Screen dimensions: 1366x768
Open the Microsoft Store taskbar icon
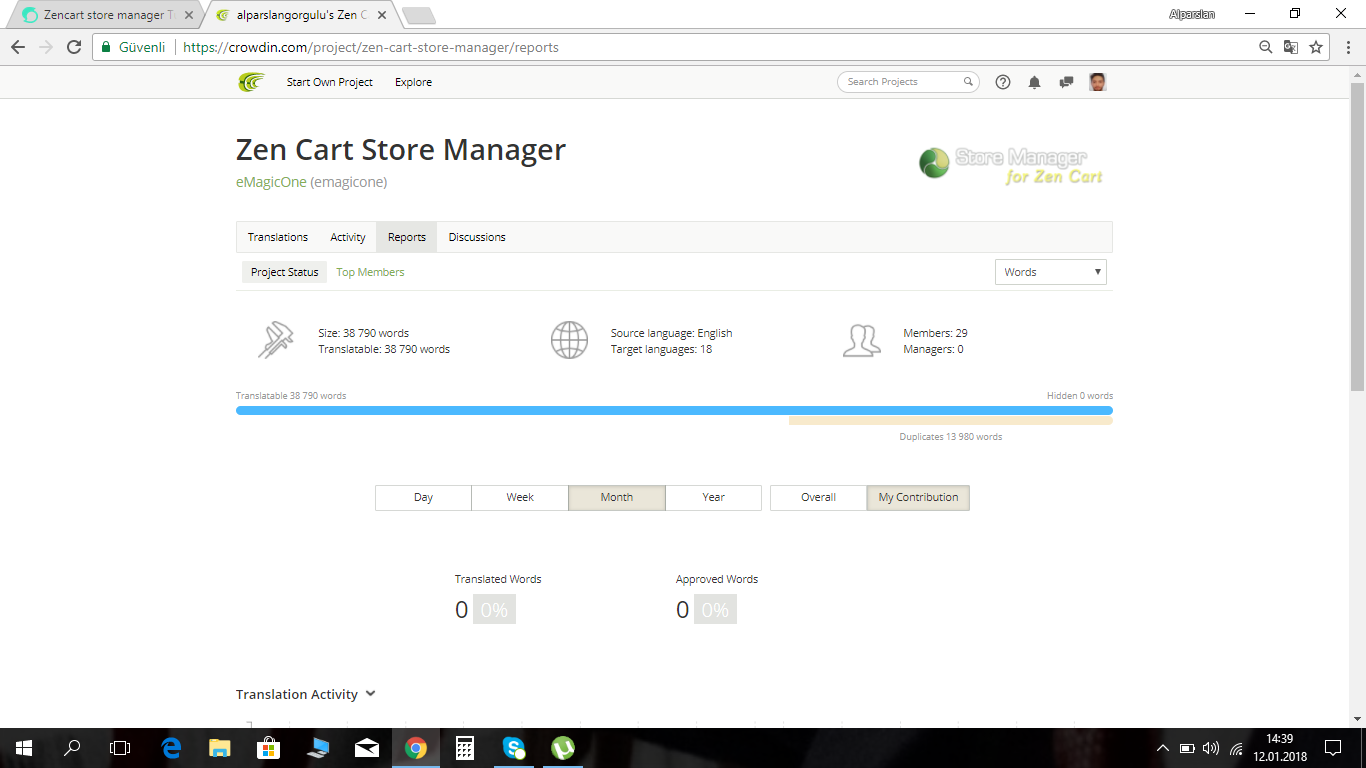coord(269,748)
